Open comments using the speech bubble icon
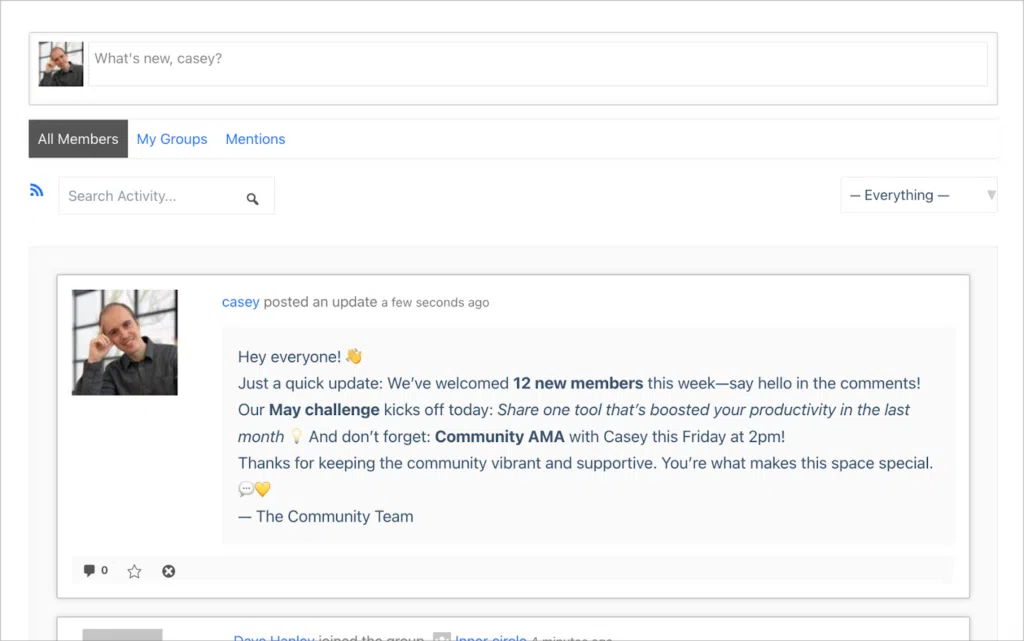The image size is (1024, 641). tap(90, 570)
